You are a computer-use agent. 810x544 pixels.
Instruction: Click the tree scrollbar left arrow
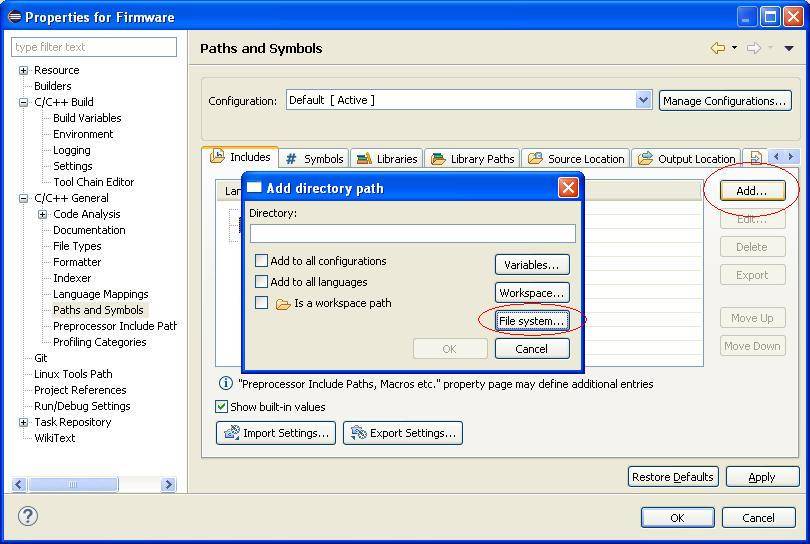pos(19,484)
